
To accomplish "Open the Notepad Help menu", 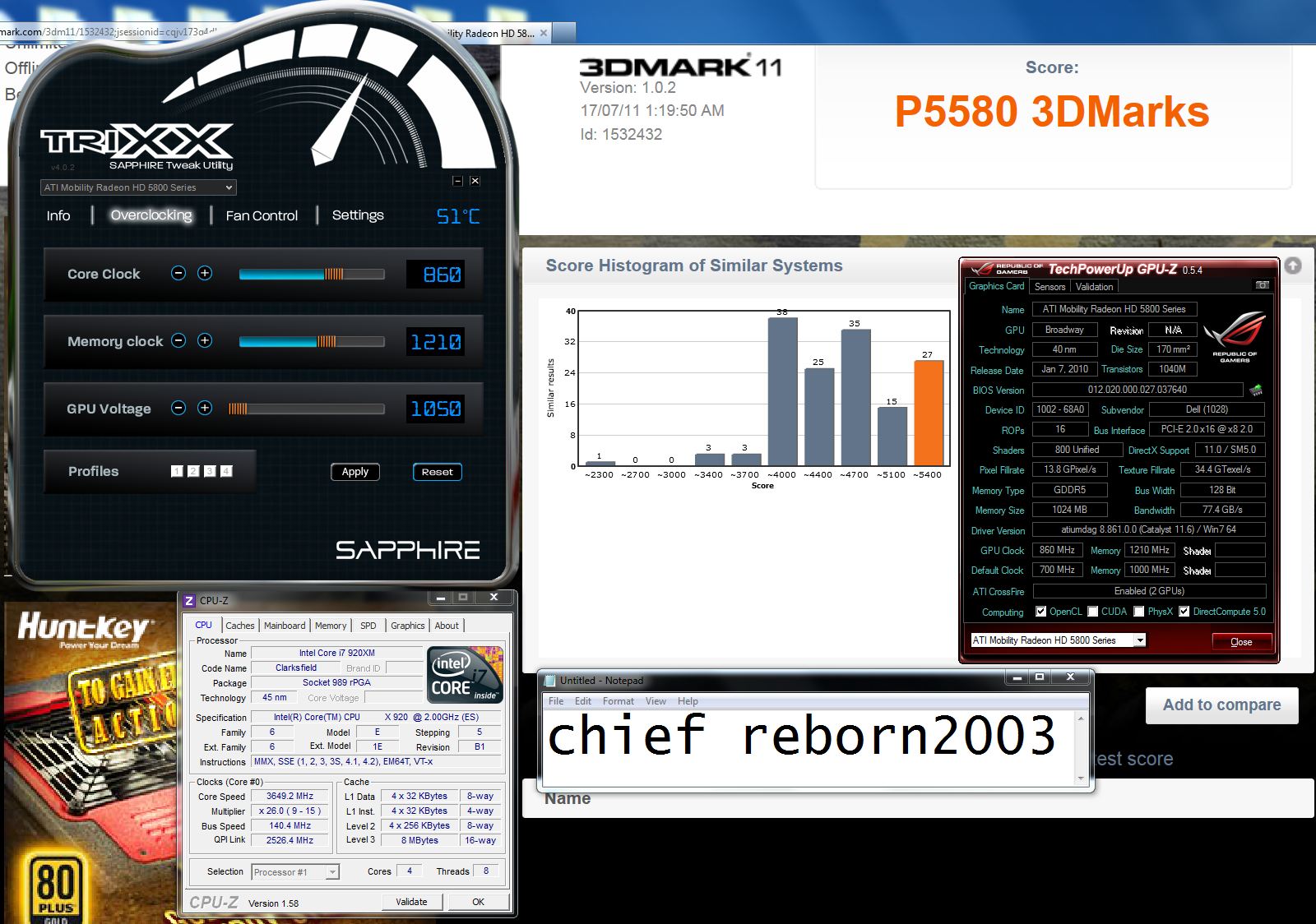I will pyautogui.click(x=688, y=701).
